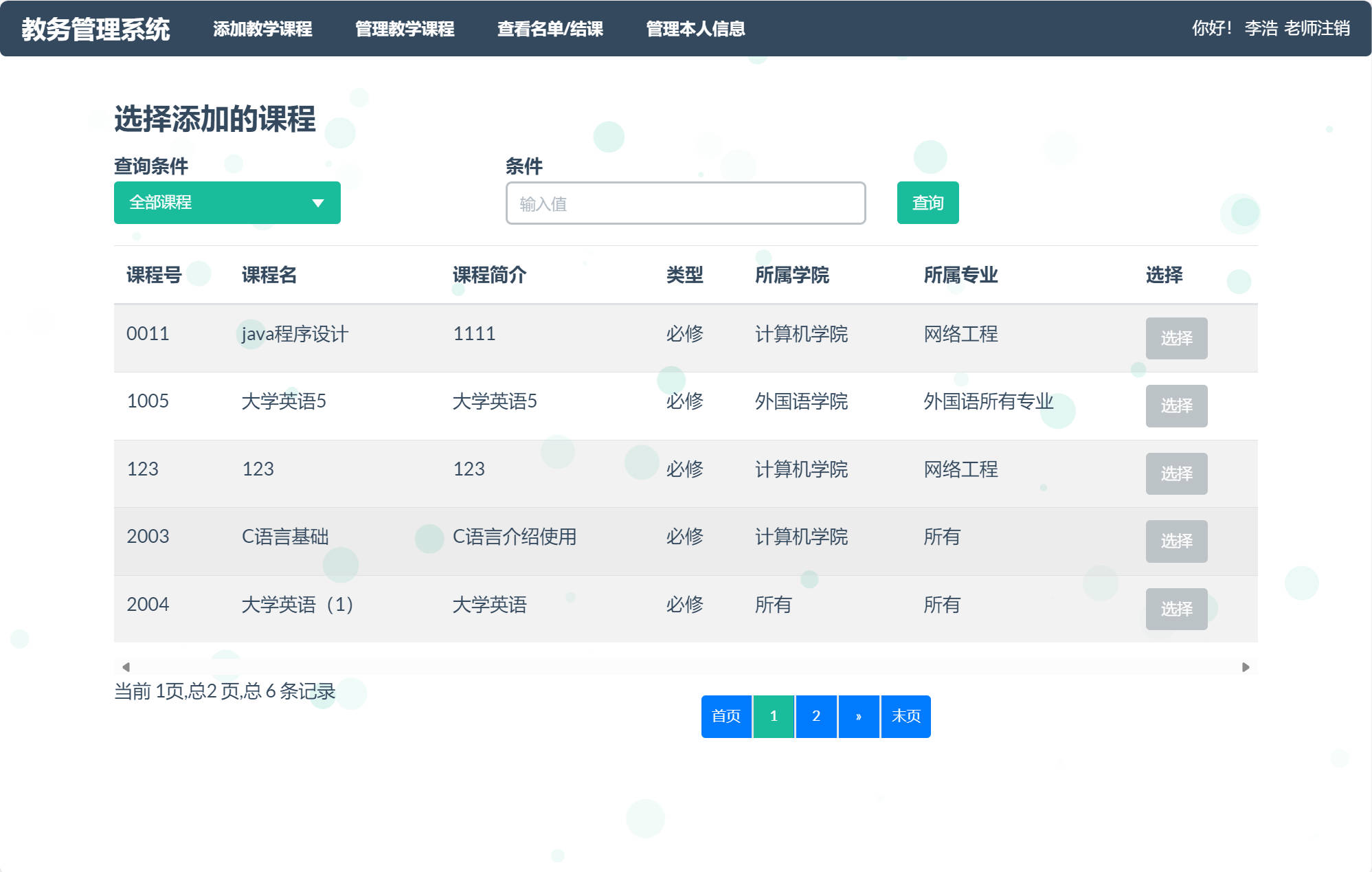Viewport: 1372px width, 872px height.
Task: Select the C语言基础 course
Action: click(1177, 541)
